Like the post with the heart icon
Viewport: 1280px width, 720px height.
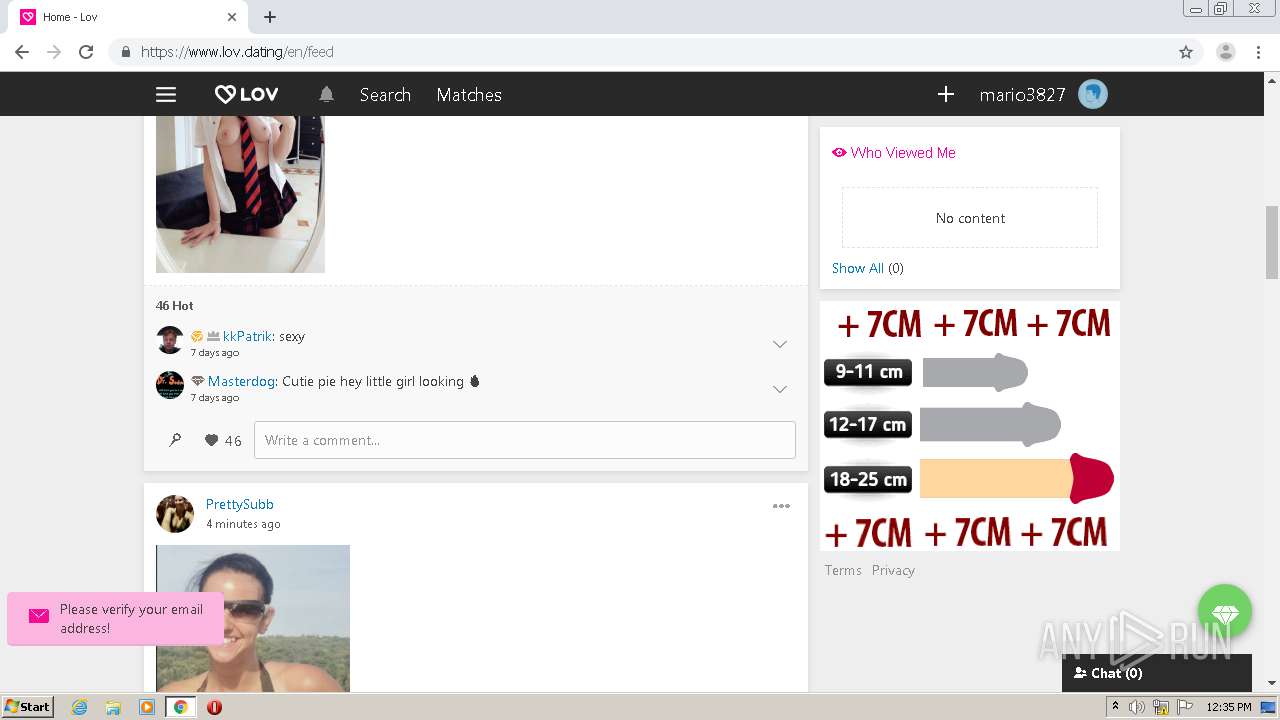211,440
